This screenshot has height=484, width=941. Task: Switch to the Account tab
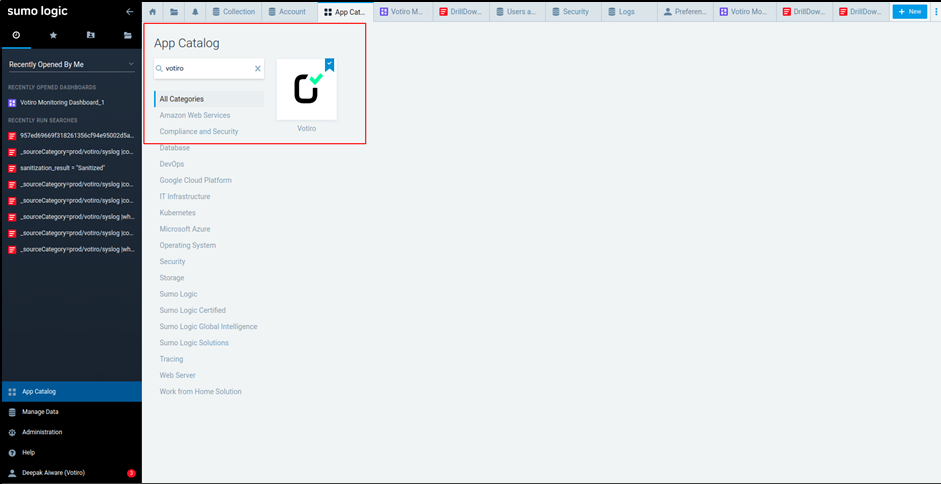click(x=287, y=11)
